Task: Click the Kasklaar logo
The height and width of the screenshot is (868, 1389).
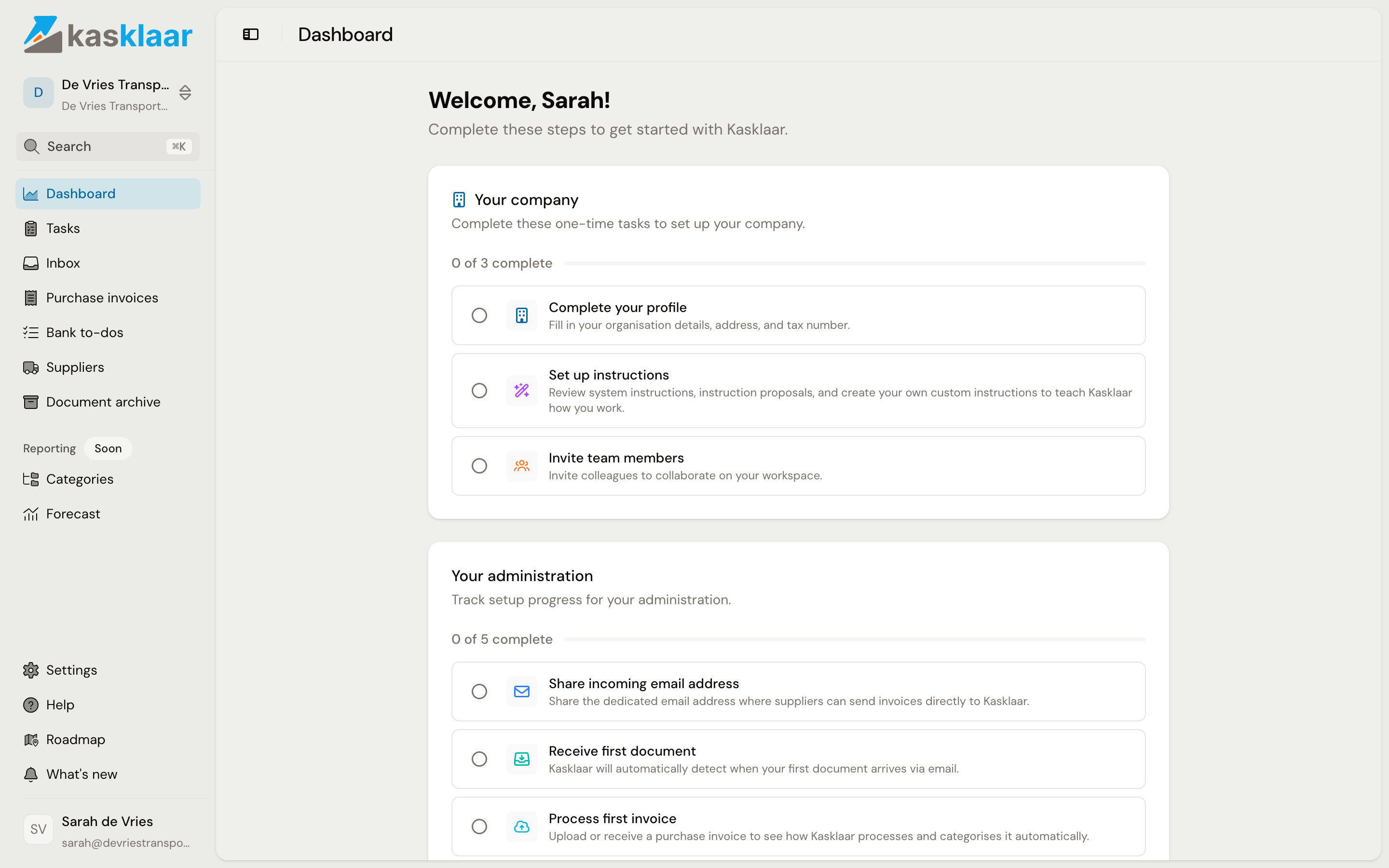Action: [x=108, y=34]
